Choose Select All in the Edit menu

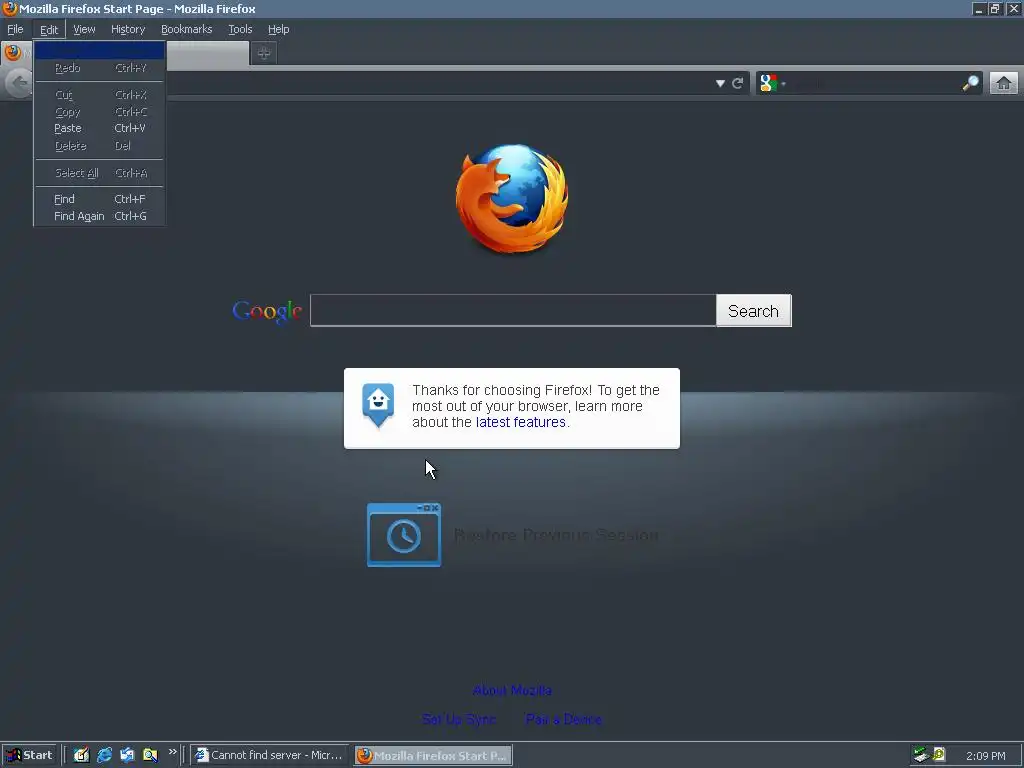click(x=99, y=173)
